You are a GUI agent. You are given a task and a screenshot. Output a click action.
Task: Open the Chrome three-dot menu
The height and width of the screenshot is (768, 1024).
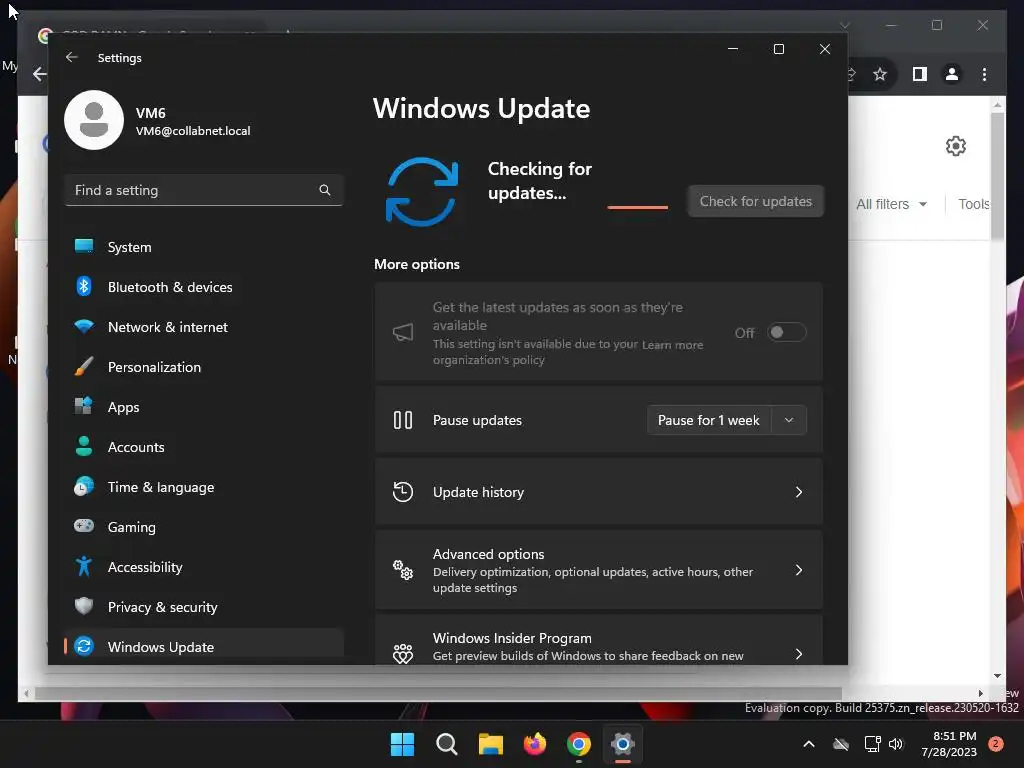984,74
